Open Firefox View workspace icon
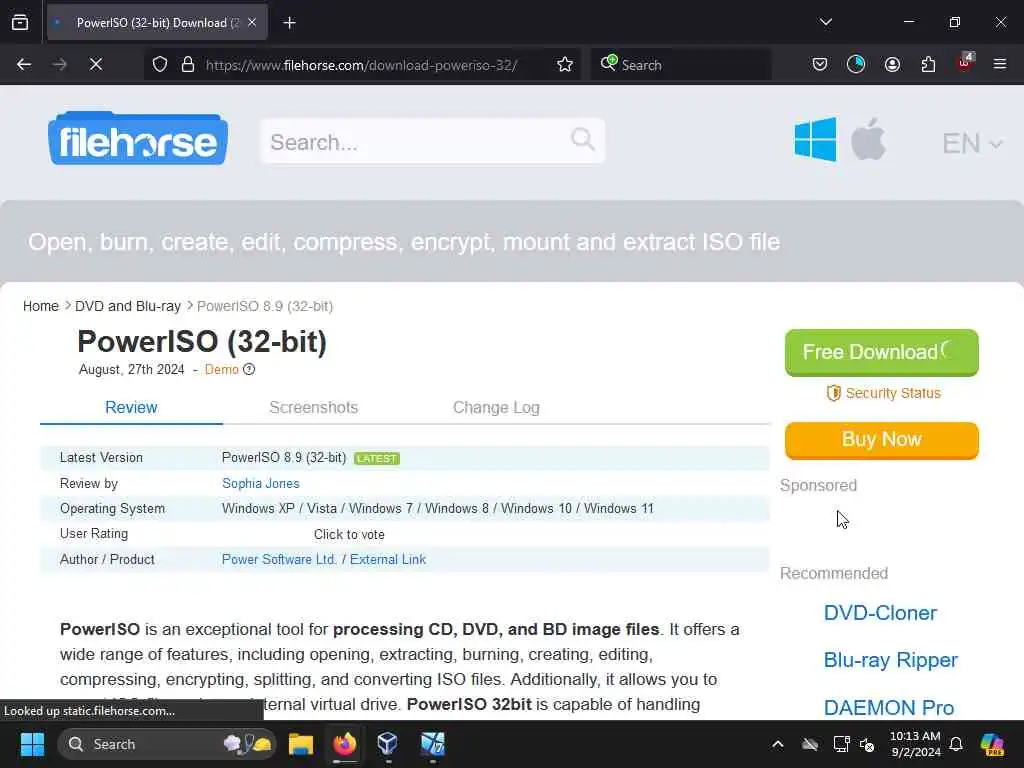The width and height of the screenshot is (1024, 768). point(20,23)
